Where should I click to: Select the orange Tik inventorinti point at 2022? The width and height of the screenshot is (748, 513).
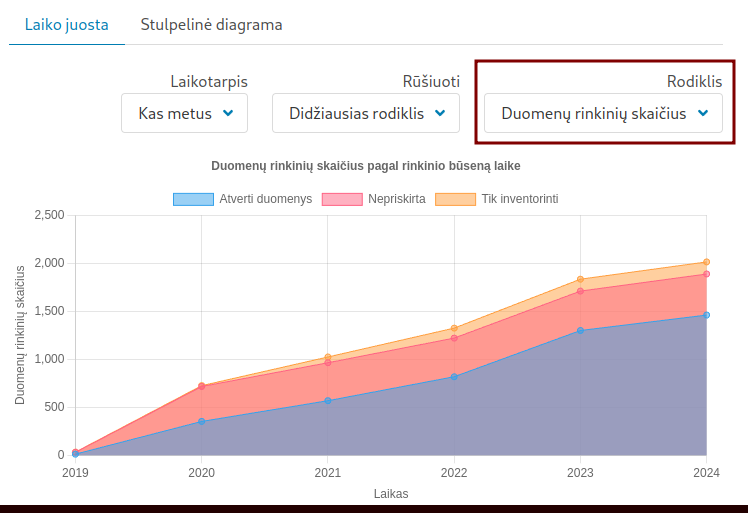454,328
